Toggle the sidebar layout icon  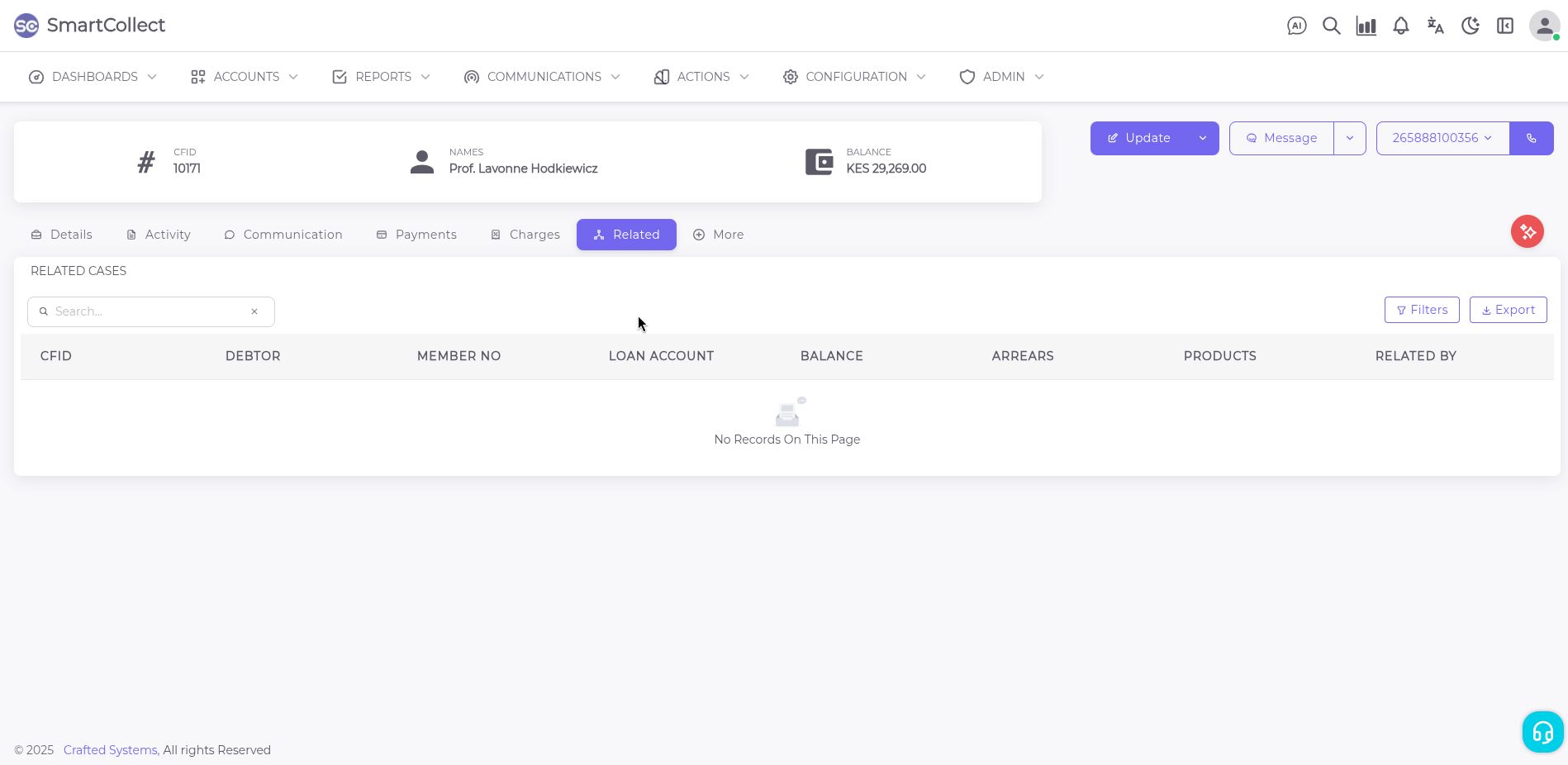click(1504, 26)
